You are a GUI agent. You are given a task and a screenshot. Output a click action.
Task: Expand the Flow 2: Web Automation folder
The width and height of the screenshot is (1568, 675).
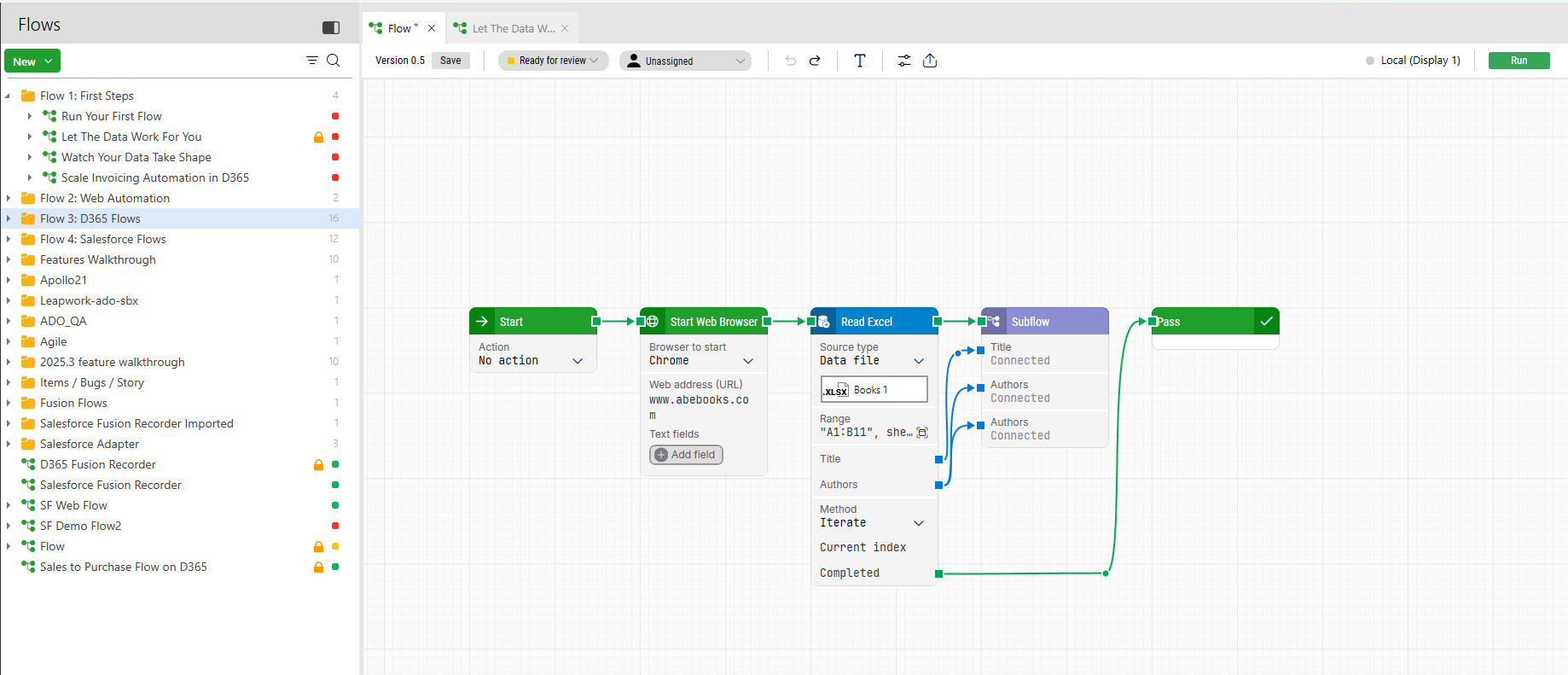(9, 198)
